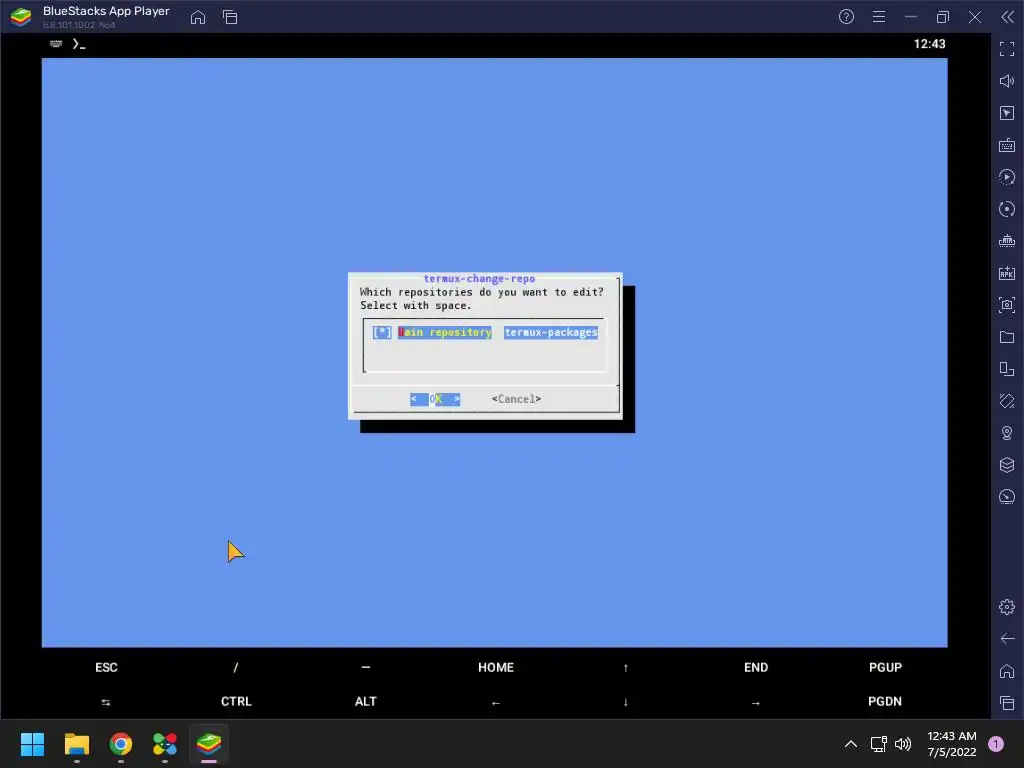
Task: Open multi-instance manager icon in title bar
Action: click(x=230, y=17)
